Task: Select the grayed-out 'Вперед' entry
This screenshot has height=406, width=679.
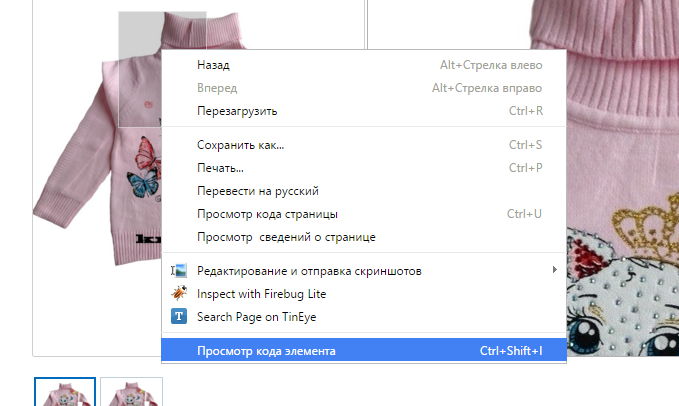Action: click(217, 88)
